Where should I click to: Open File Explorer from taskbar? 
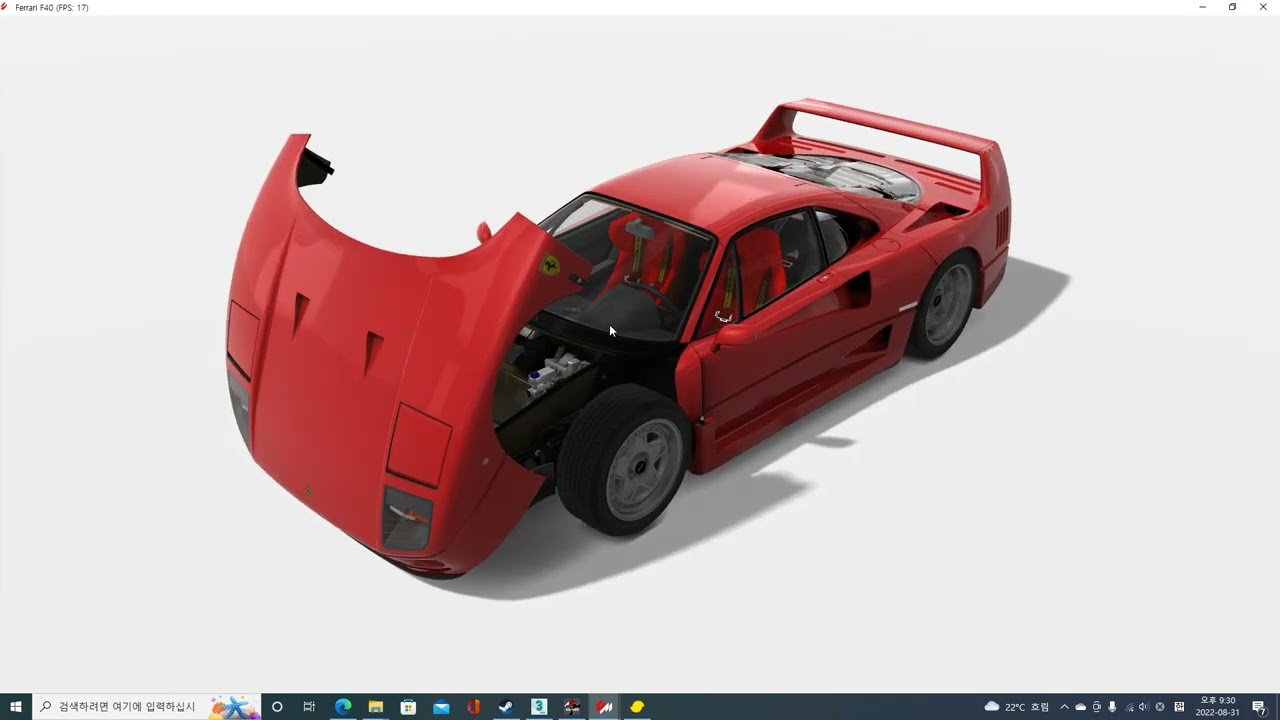click(376, 707)
